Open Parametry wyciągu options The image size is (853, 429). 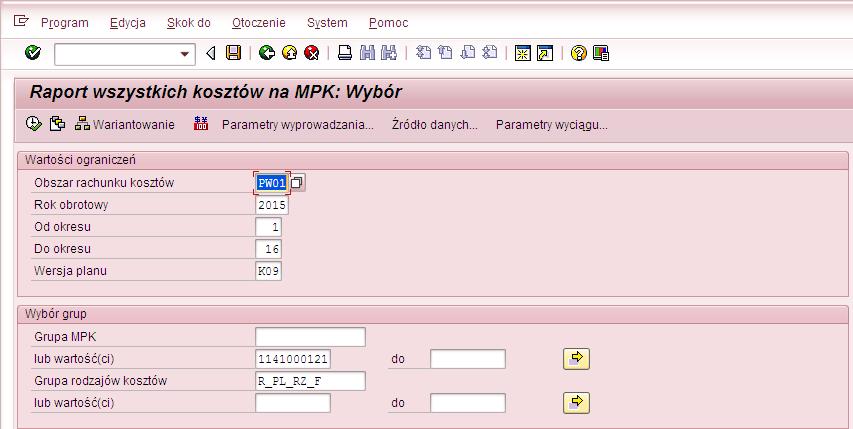point(552,125)
